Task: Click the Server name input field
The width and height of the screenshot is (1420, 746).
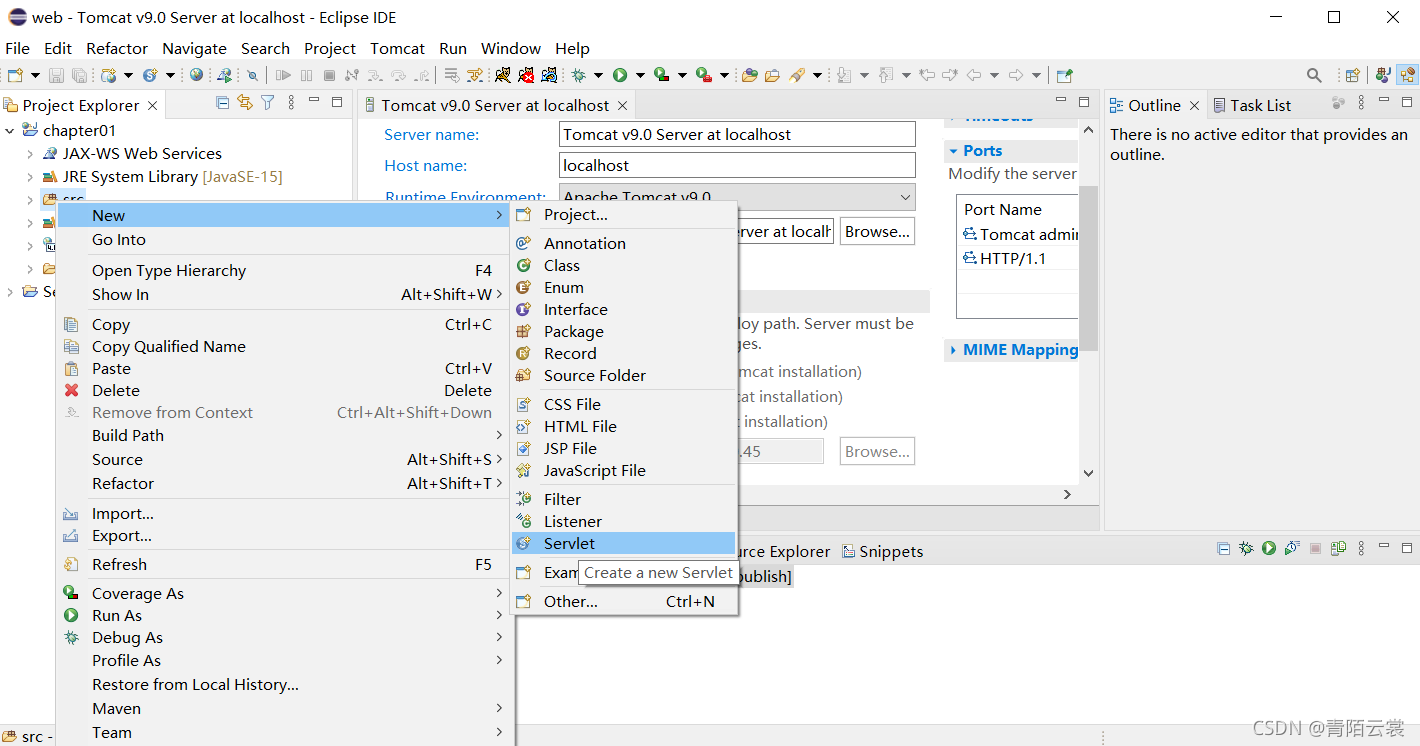Action: 737,134
